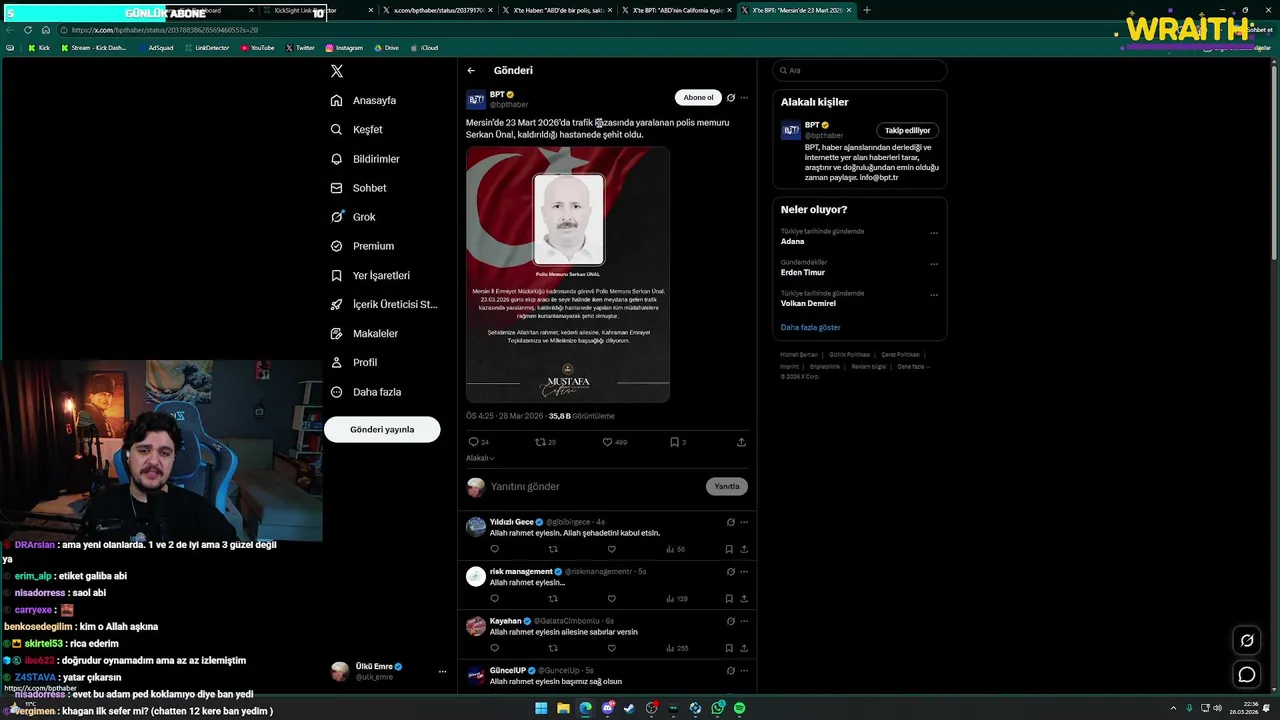Reply to the risk management comment
Screen dimensions: 1280x720
coord(494,599)
